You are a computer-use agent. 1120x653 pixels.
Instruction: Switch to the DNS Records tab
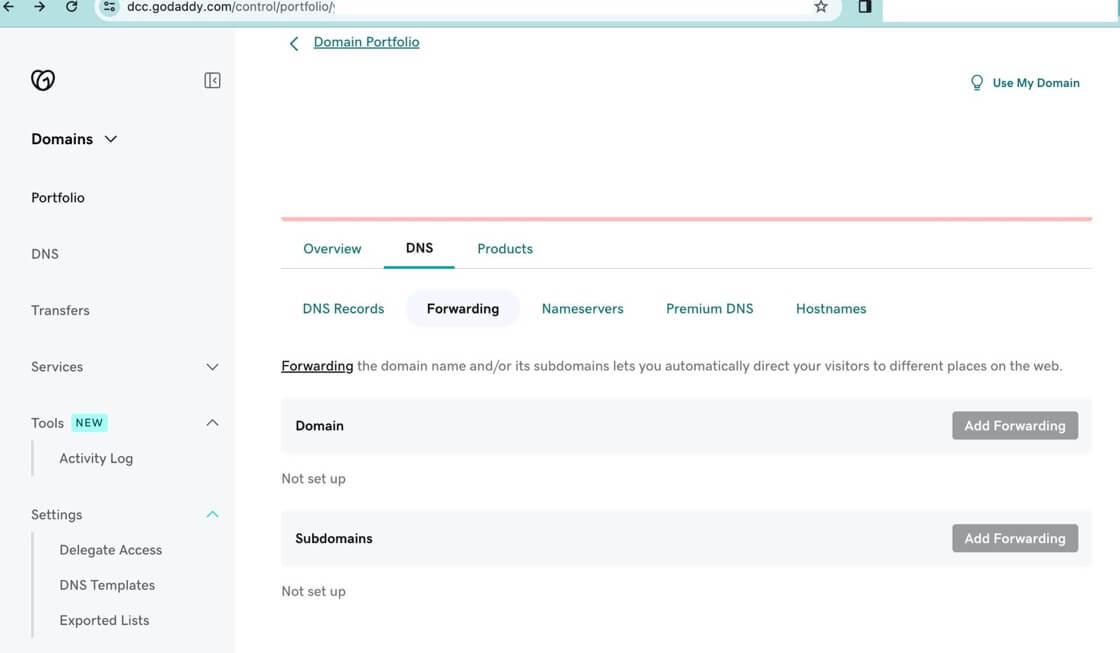pos(343,308)
